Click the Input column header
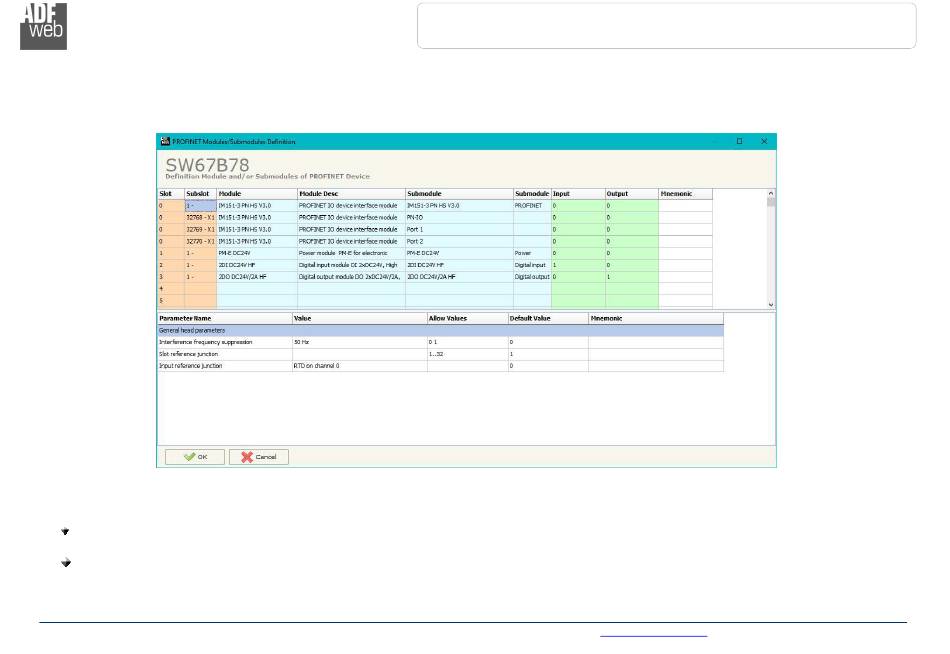The image size is (950, 654). coord(578,194)
